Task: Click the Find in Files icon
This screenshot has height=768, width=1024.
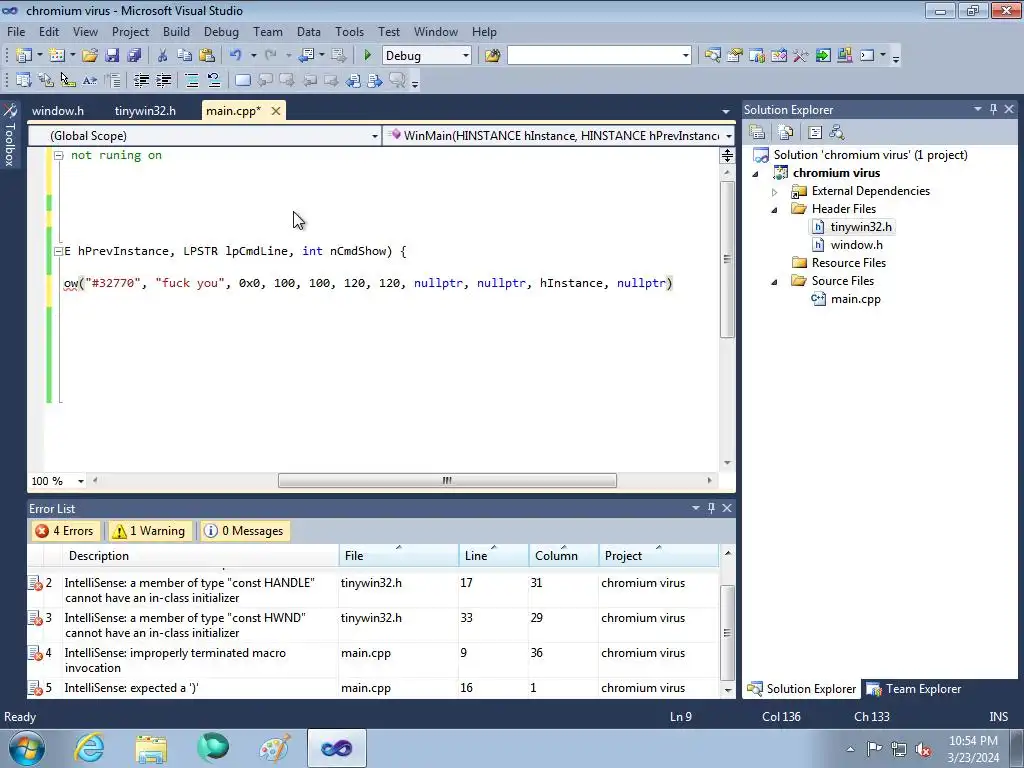Action: 492,56
